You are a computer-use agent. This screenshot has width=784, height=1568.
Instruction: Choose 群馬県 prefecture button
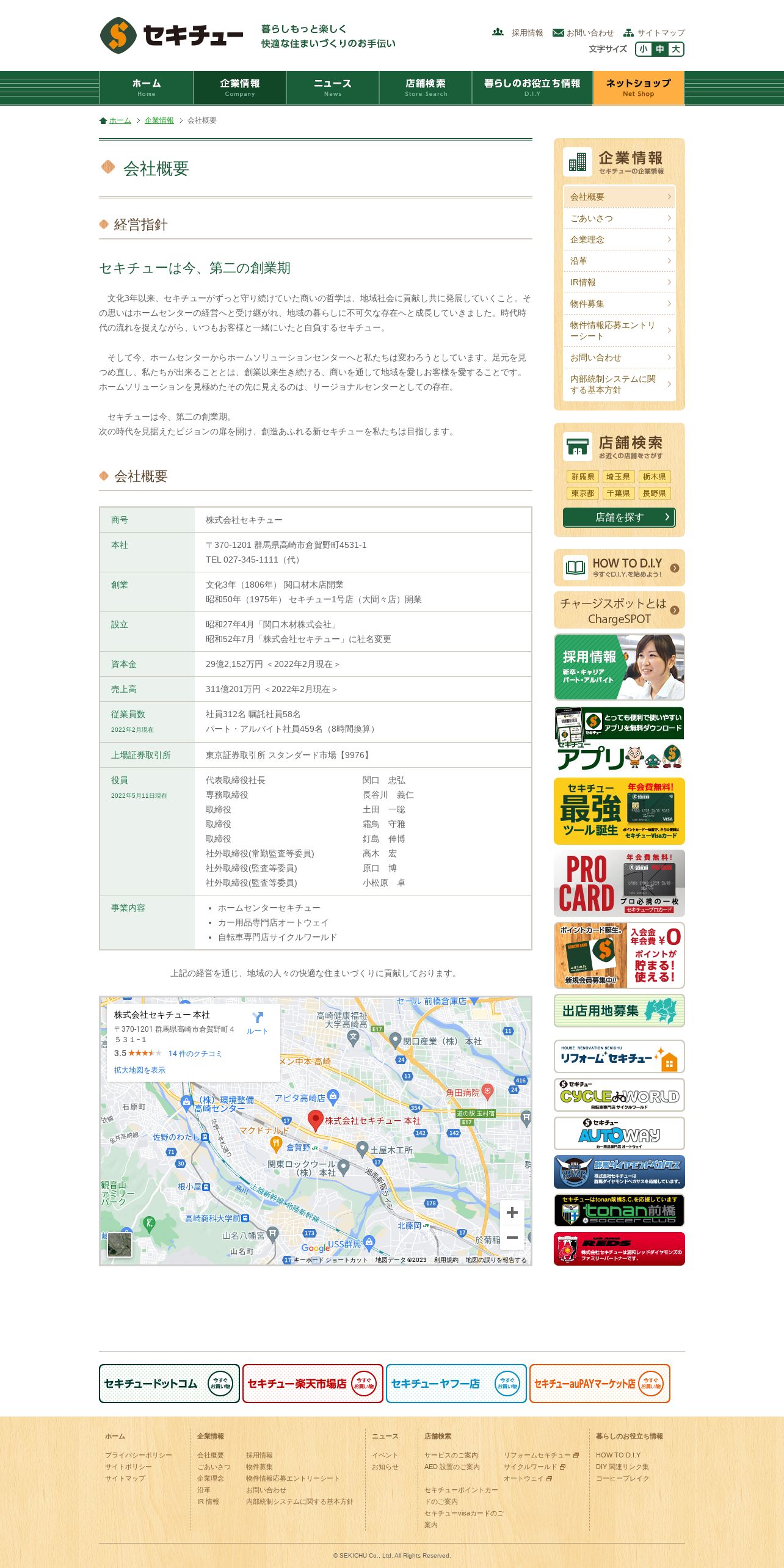[x=583, y=476]
